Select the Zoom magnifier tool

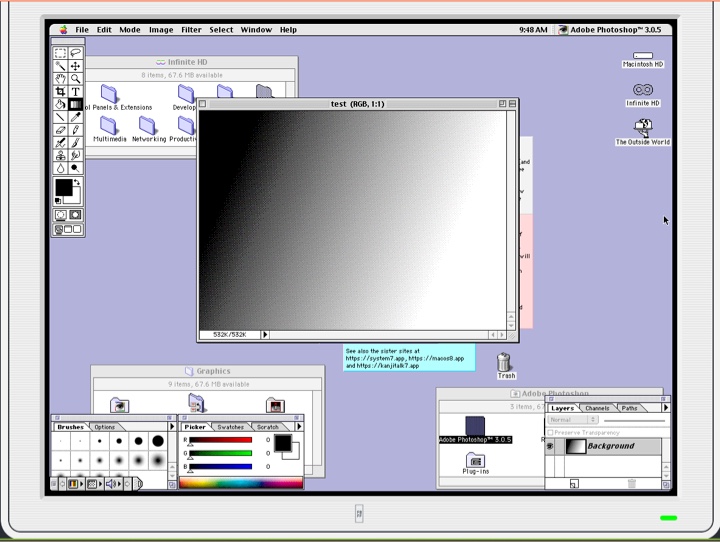pos(76,79)
